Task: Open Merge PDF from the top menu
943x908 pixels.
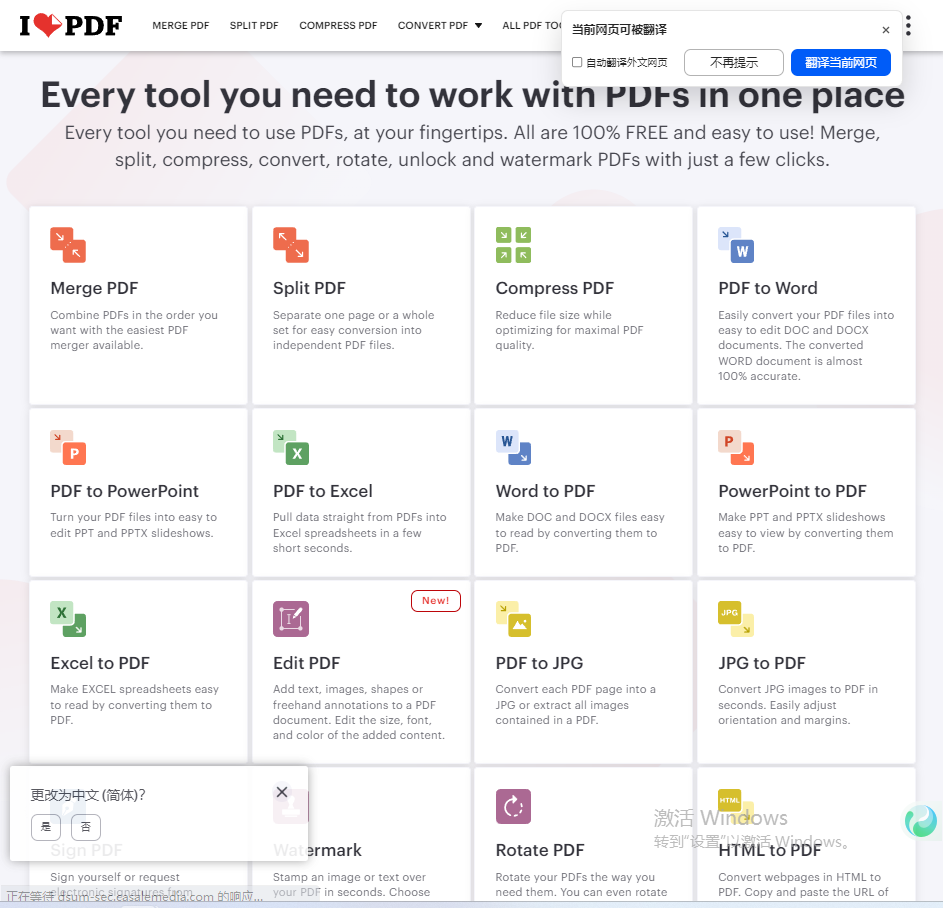Action: click(181, 25)
